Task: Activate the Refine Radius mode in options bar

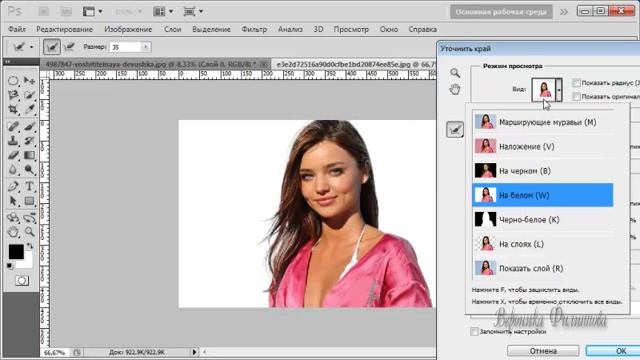Action: pyautogui.click(x=52, y=47)
